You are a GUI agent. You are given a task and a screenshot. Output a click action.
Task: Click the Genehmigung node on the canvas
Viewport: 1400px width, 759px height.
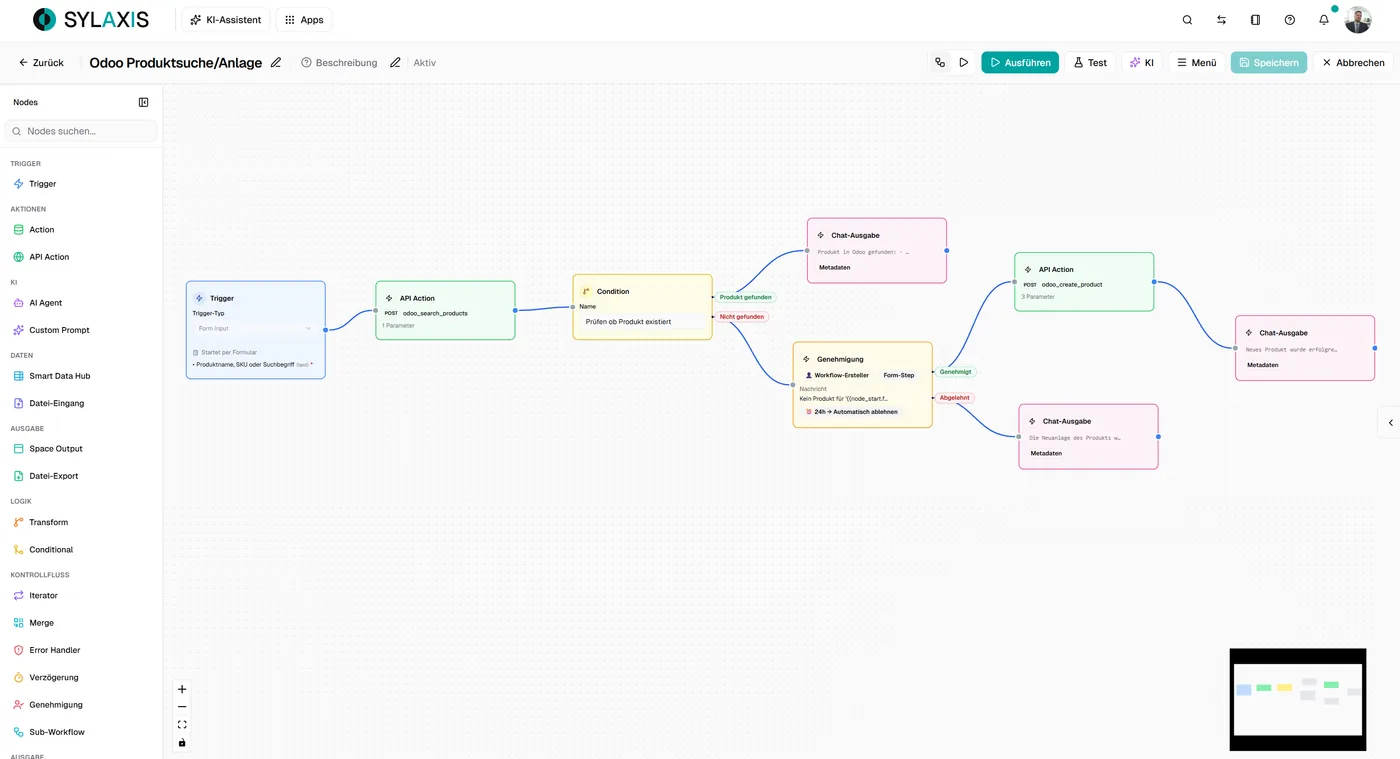pos(862,385)
